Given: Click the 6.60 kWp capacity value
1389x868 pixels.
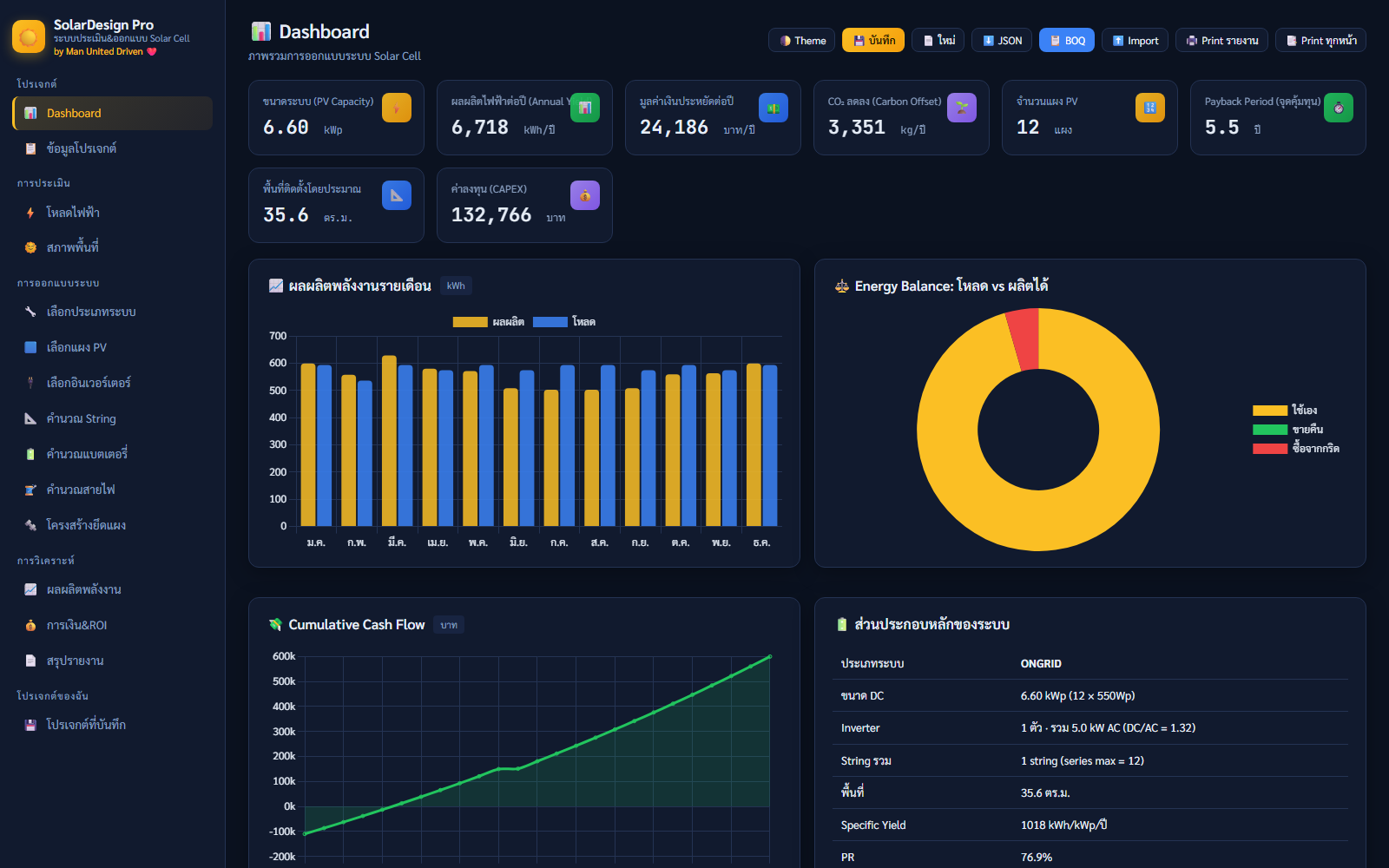Looking at the screenshot, I should point(286,128).
